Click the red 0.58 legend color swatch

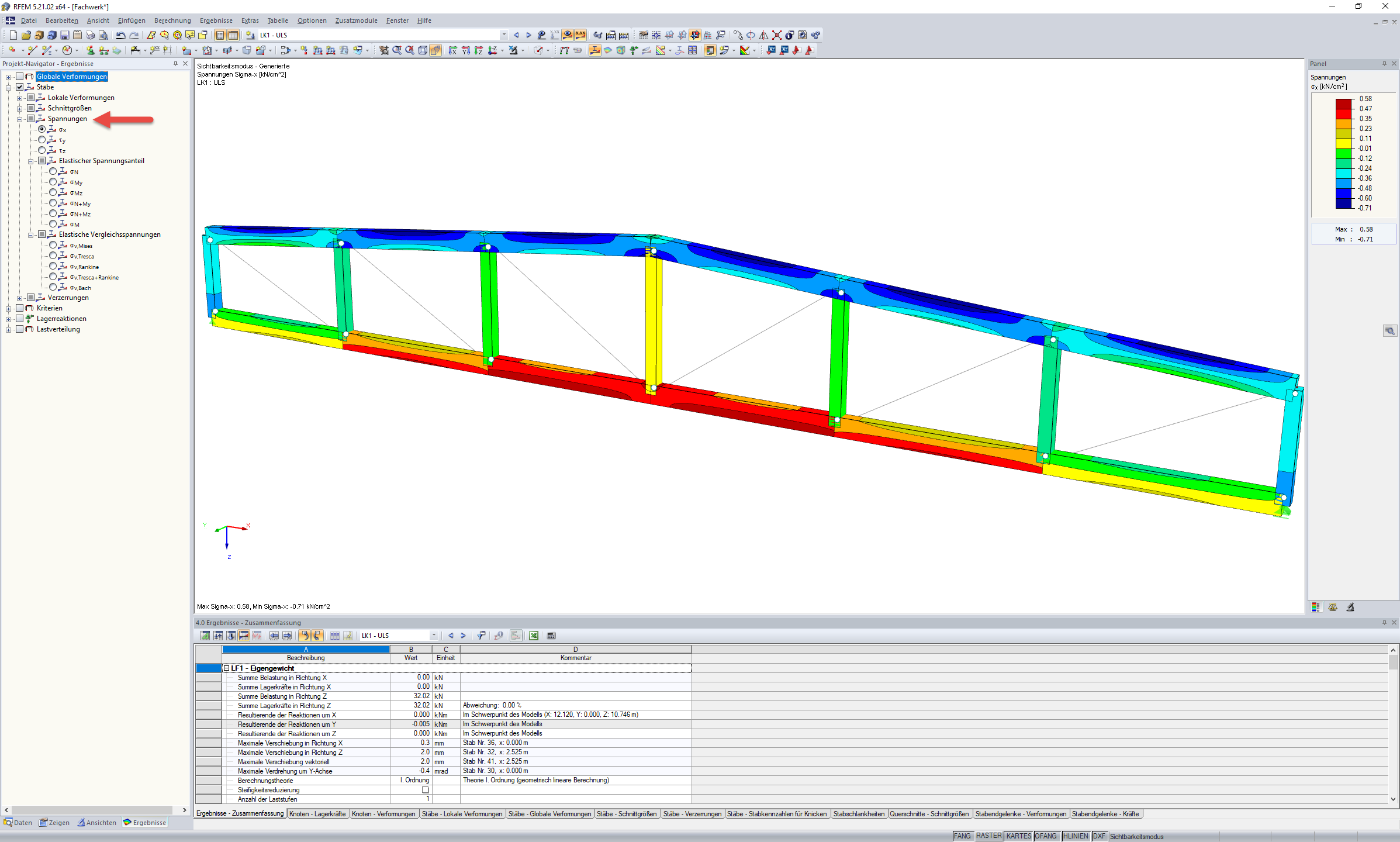point(1343,103)
